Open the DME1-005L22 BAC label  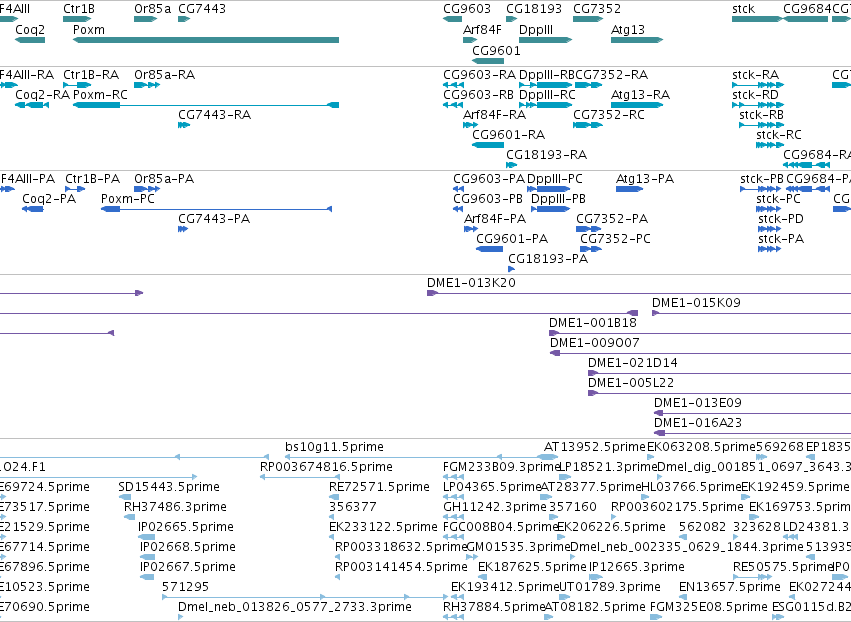coord(631,384)
